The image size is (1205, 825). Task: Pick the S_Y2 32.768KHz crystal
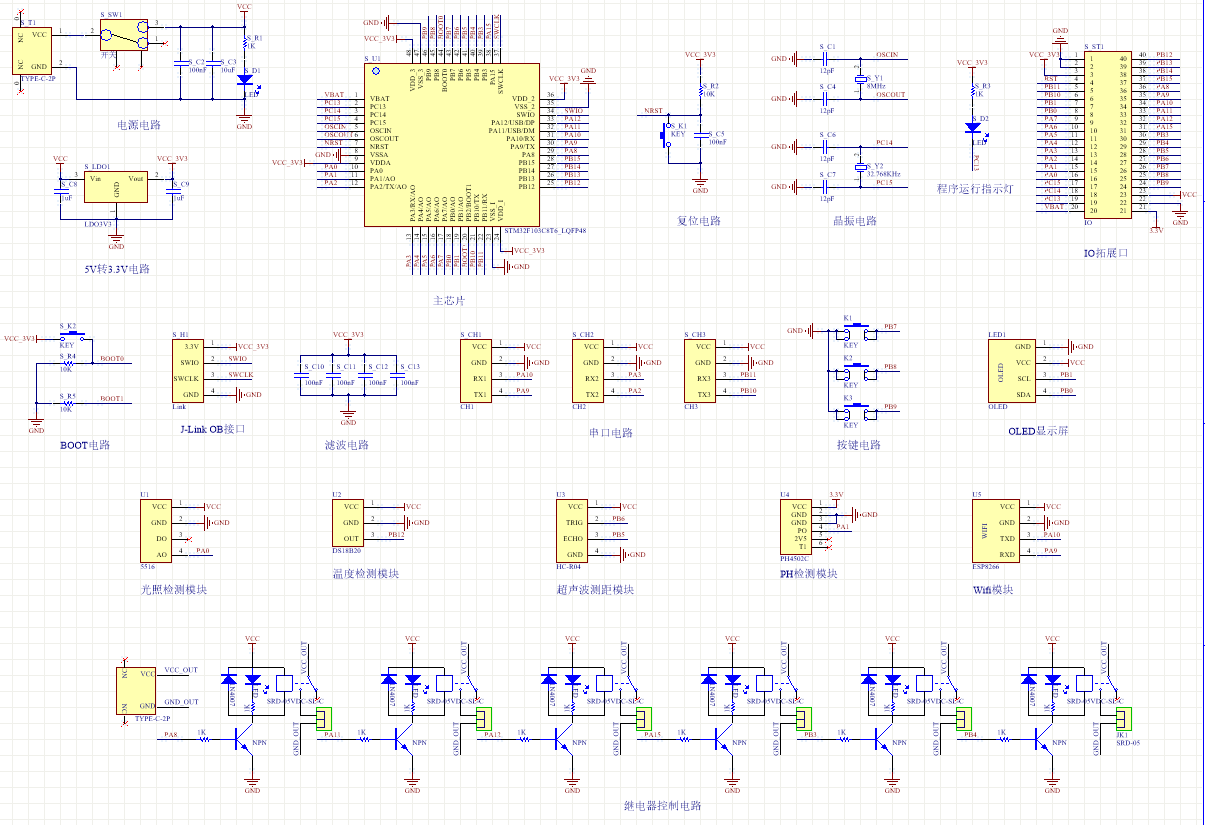[858, 166]
